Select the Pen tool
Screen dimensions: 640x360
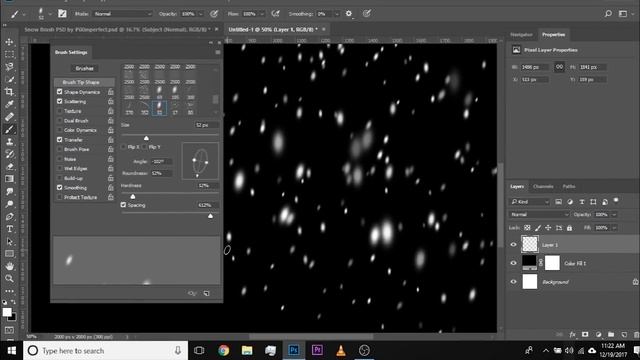9,216
